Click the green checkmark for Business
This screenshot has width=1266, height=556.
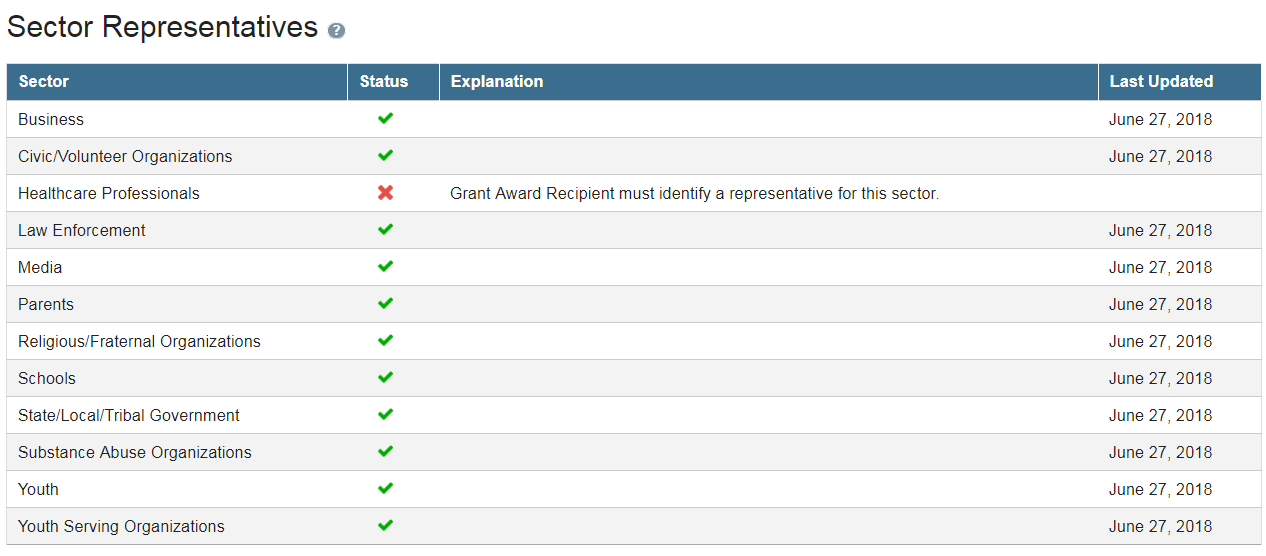(x=385, y=119)
